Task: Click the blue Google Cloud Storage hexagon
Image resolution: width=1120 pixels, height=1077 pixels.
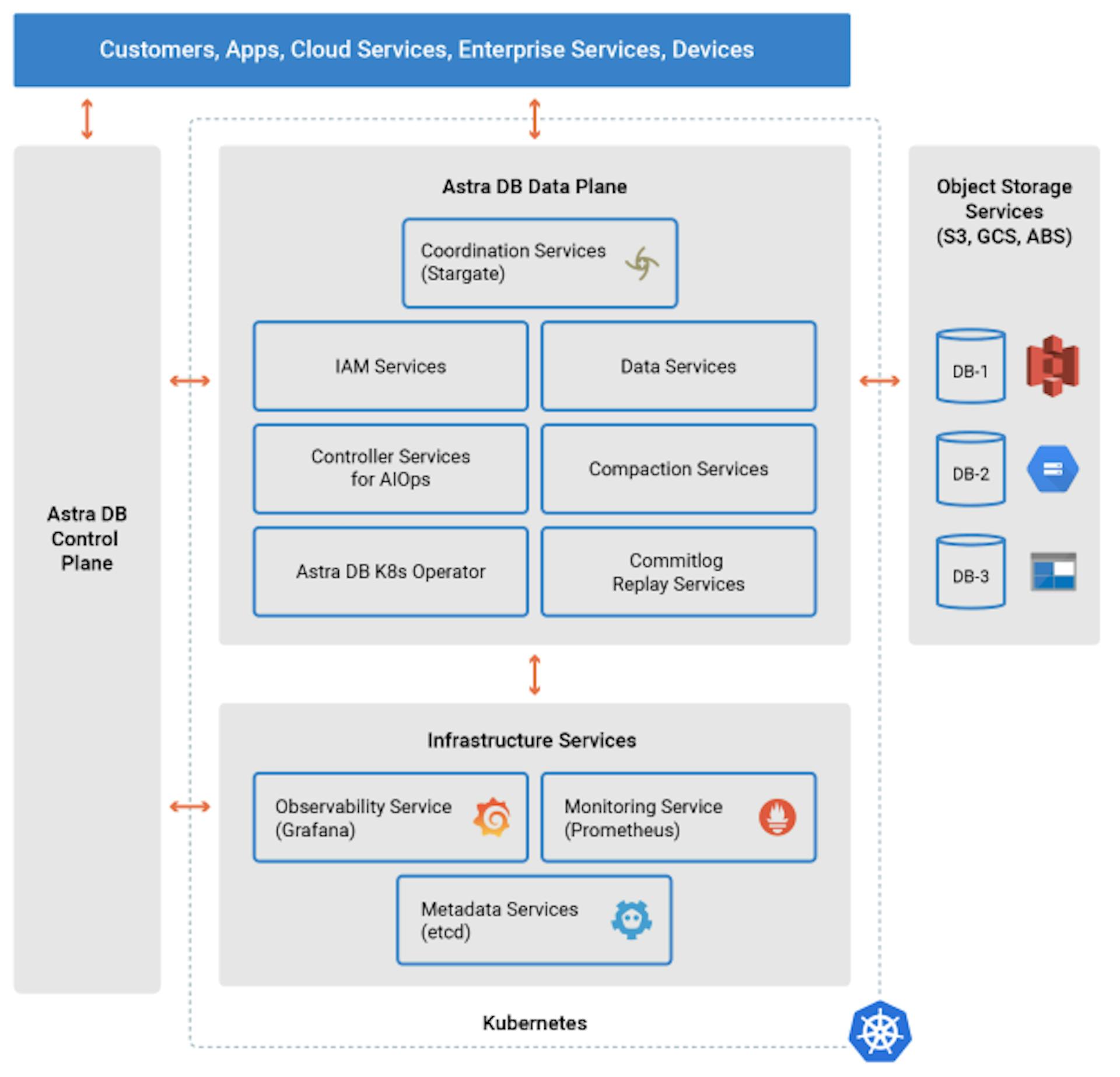Action: (1052, 469)
